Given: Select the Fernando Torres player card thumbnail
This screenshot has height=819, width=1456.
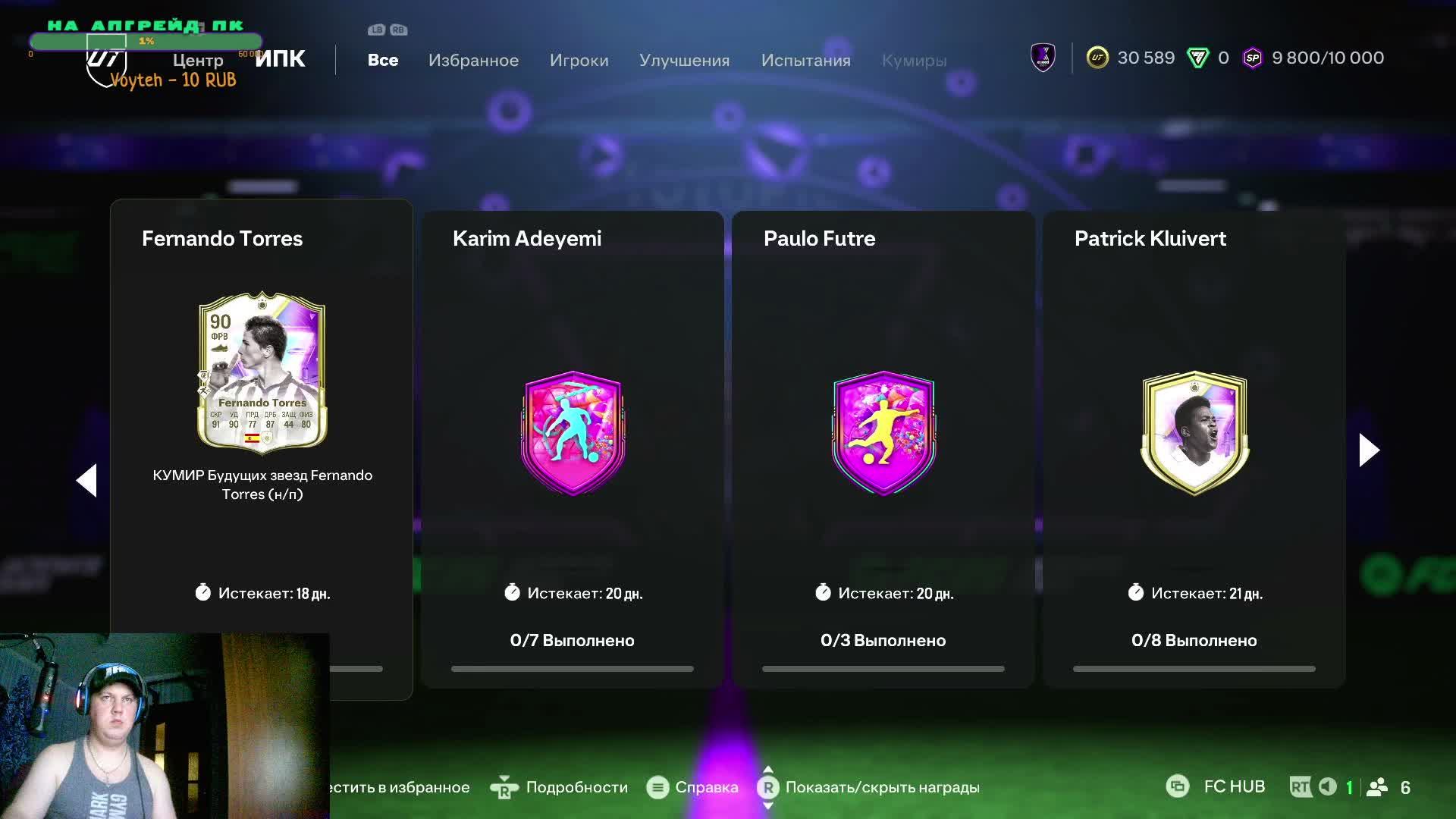Looking at the screenshot, I should [262, 372].
